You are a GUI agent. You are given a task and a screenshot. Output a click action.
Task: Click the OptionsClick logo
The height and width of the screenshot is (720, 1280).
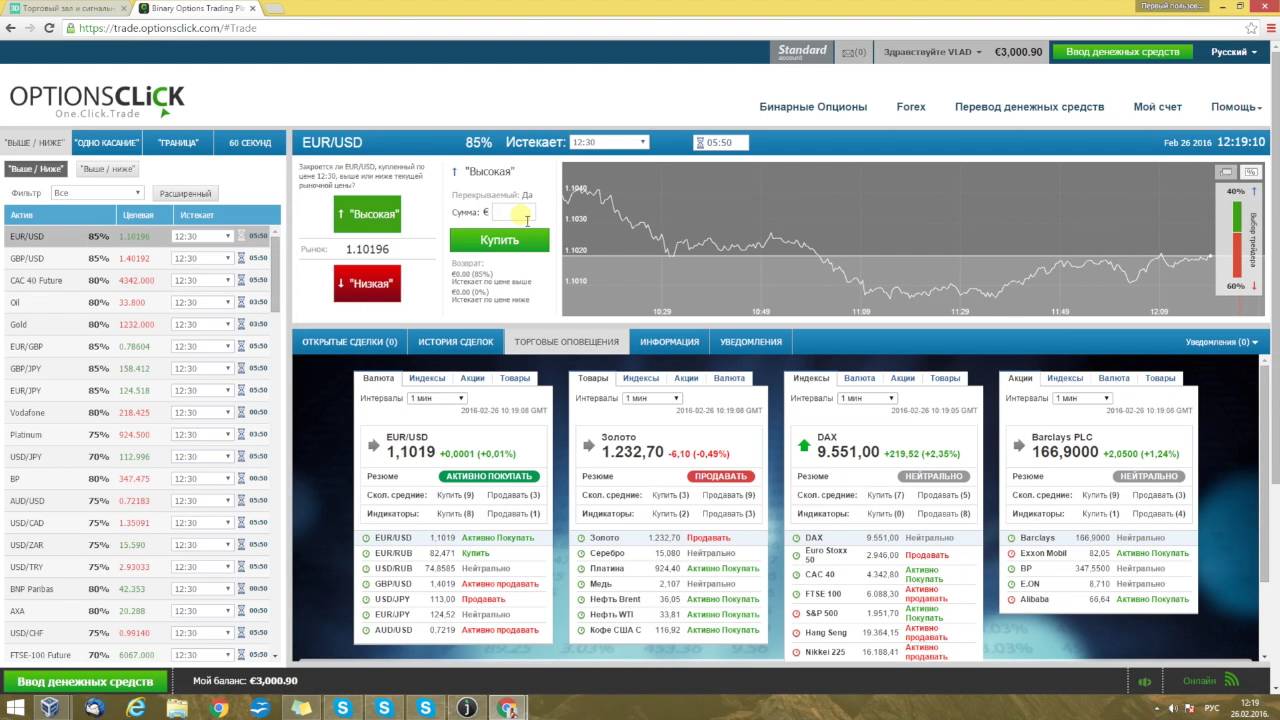pyautogui.click(x=97, y=101)
